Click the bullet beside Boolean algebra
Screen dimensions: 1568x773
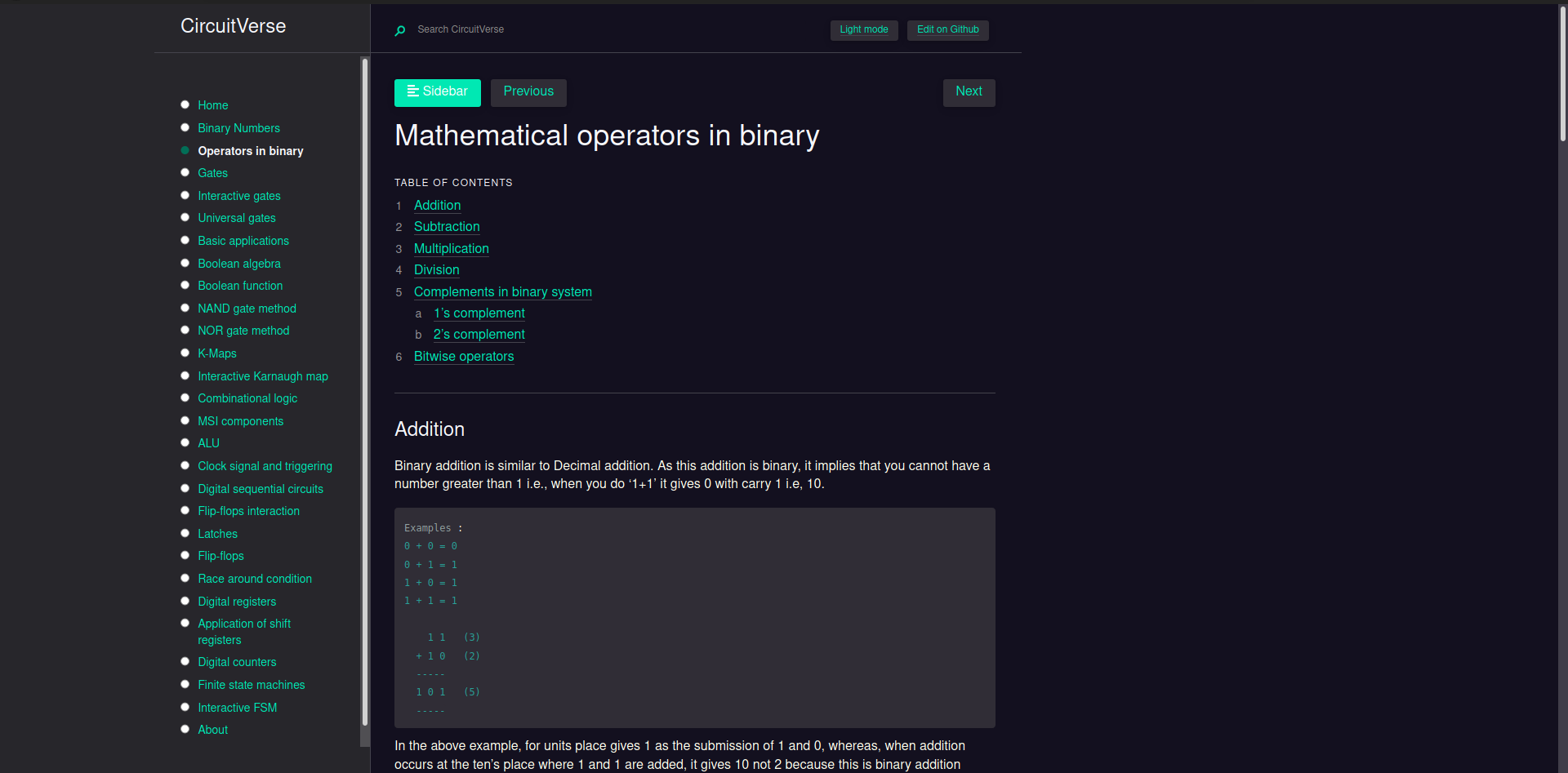coord(185,262)
